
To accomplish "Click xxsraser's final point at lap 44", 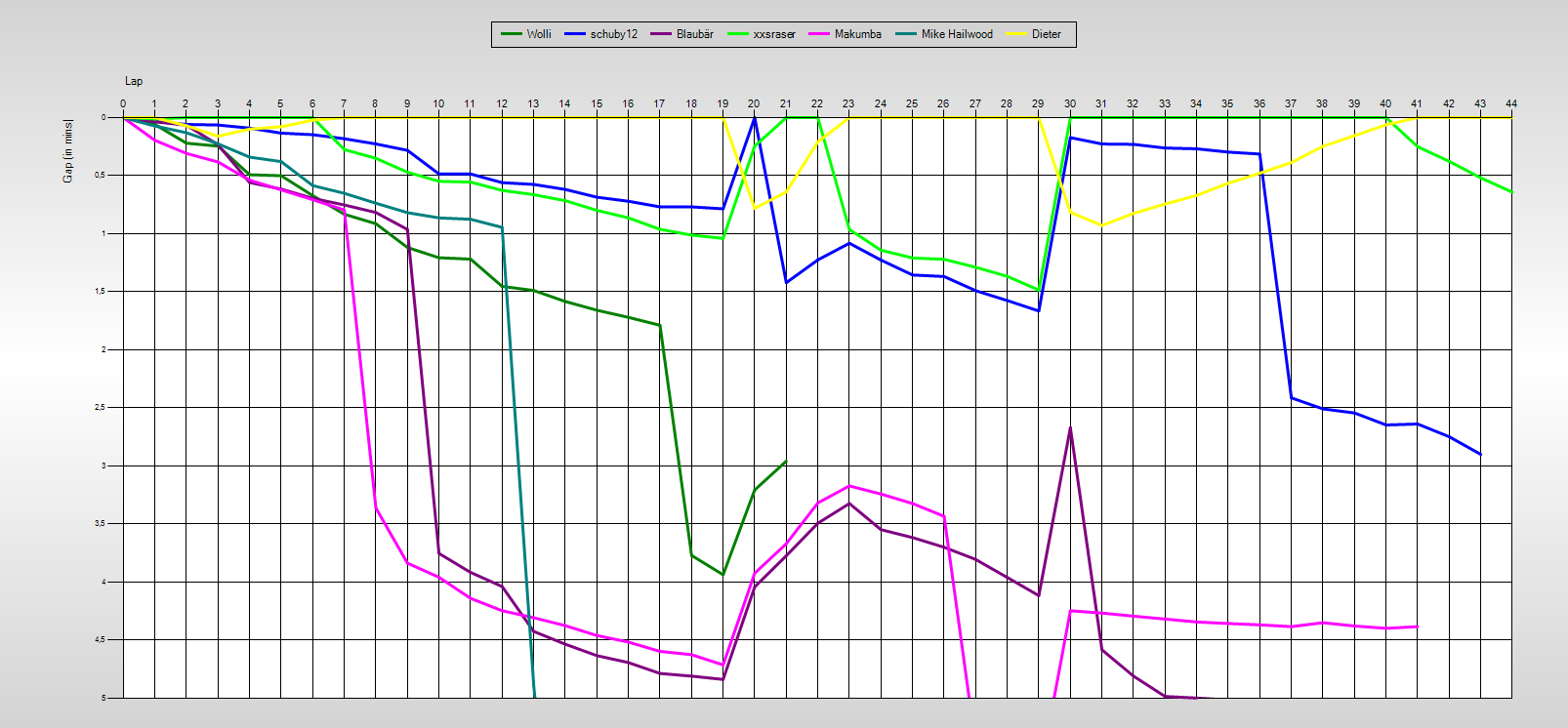I will coord(1511,192).
